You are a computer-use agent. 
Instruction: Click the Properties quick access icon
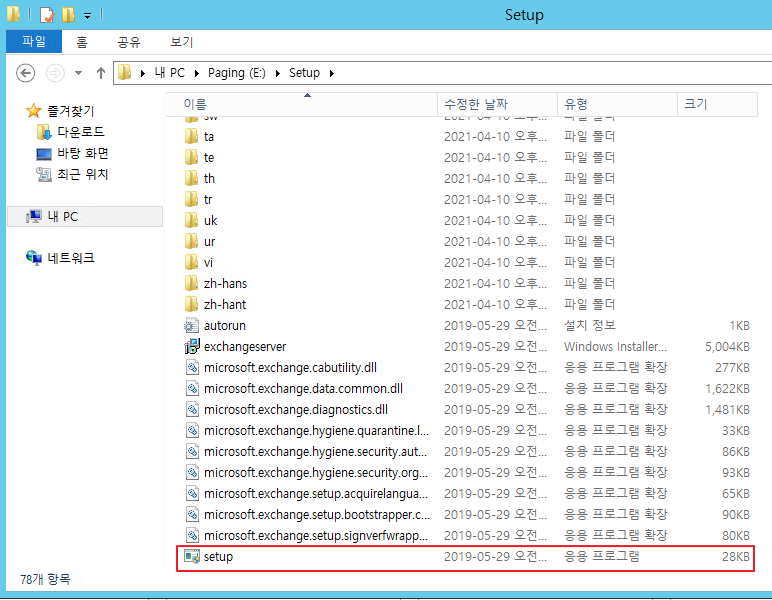point(47,15)
